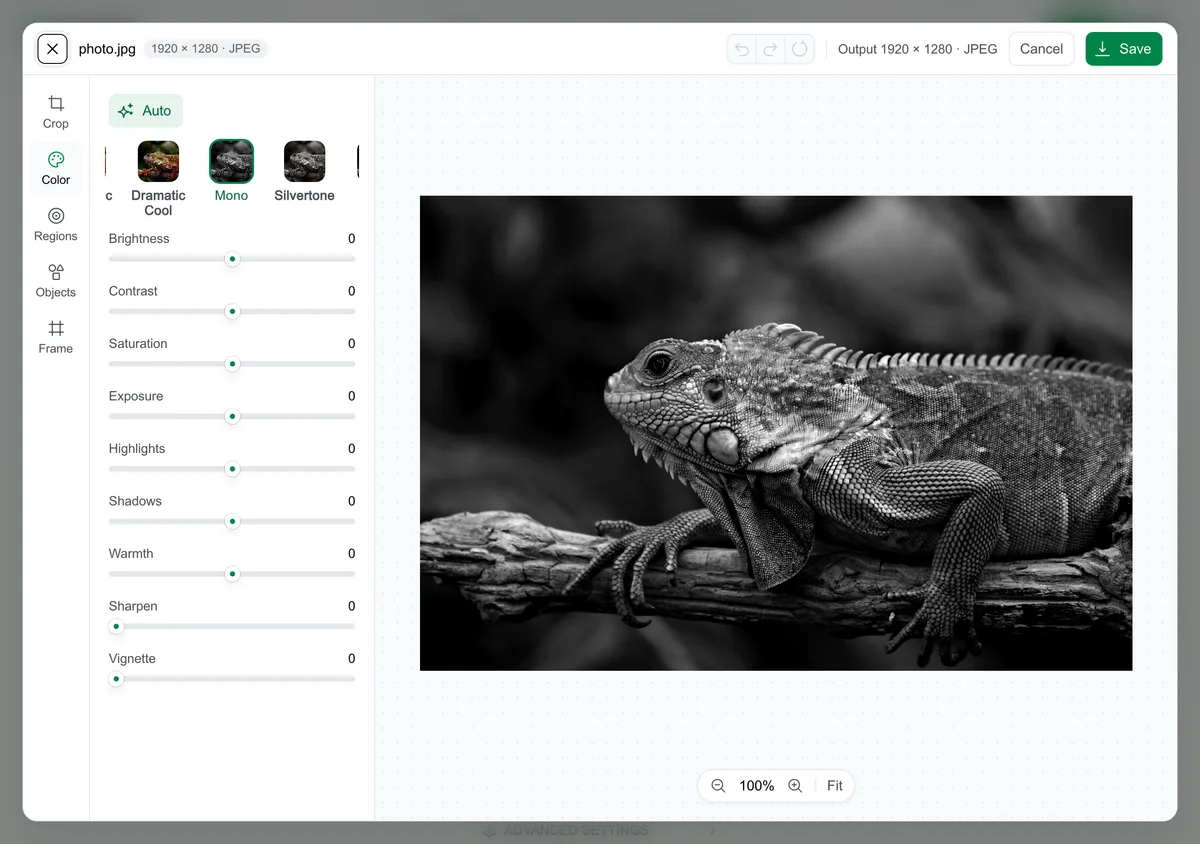Viewport: 1200px width, 844px height.
Task: Adjust the Sharpen slider handle
Action: (116, 627)
